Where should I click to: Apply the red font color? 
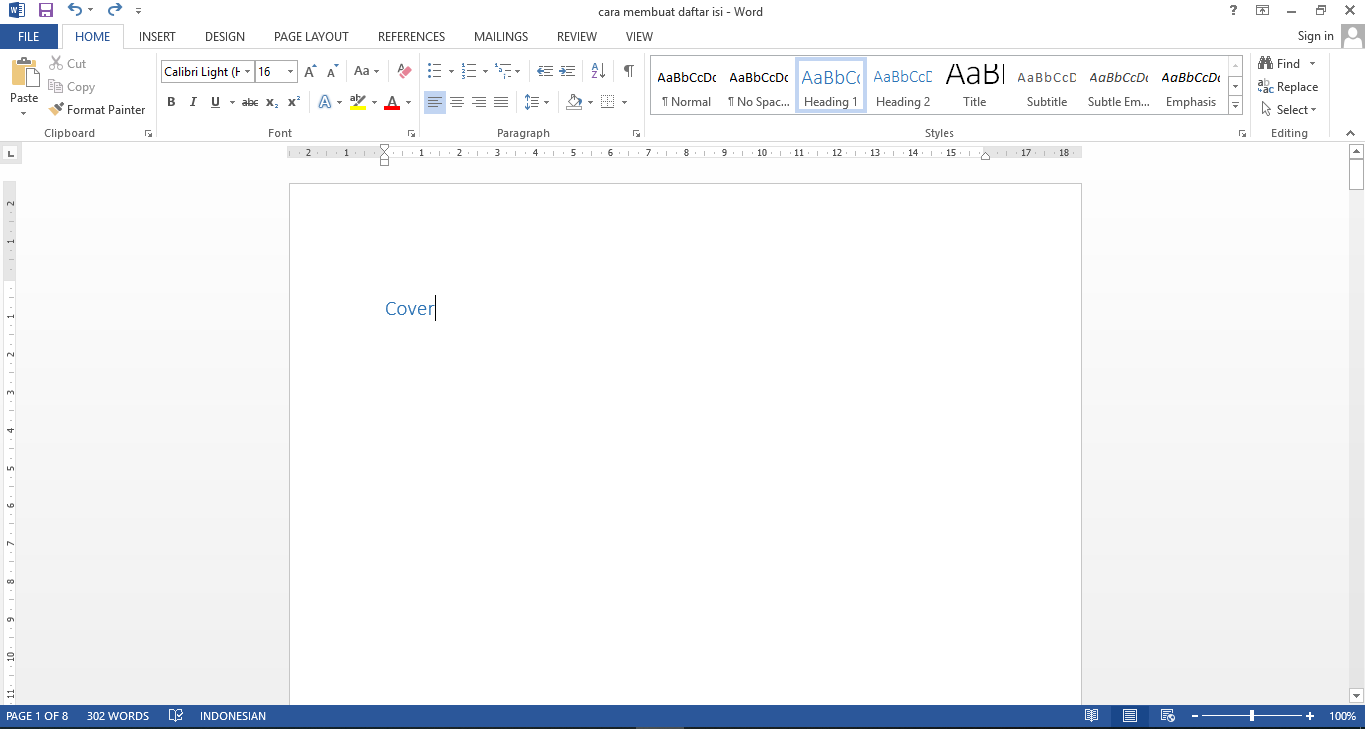click(x=392, y=102)
